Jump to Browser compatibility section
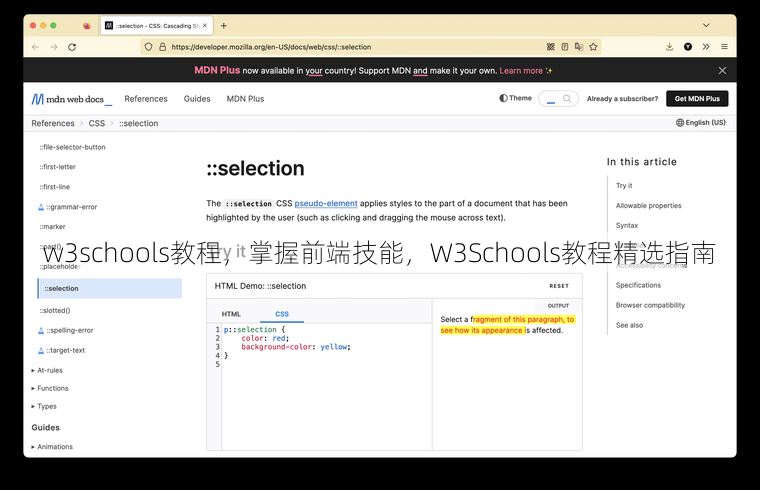Screen dimensions: 760x490 click(650, 305)
